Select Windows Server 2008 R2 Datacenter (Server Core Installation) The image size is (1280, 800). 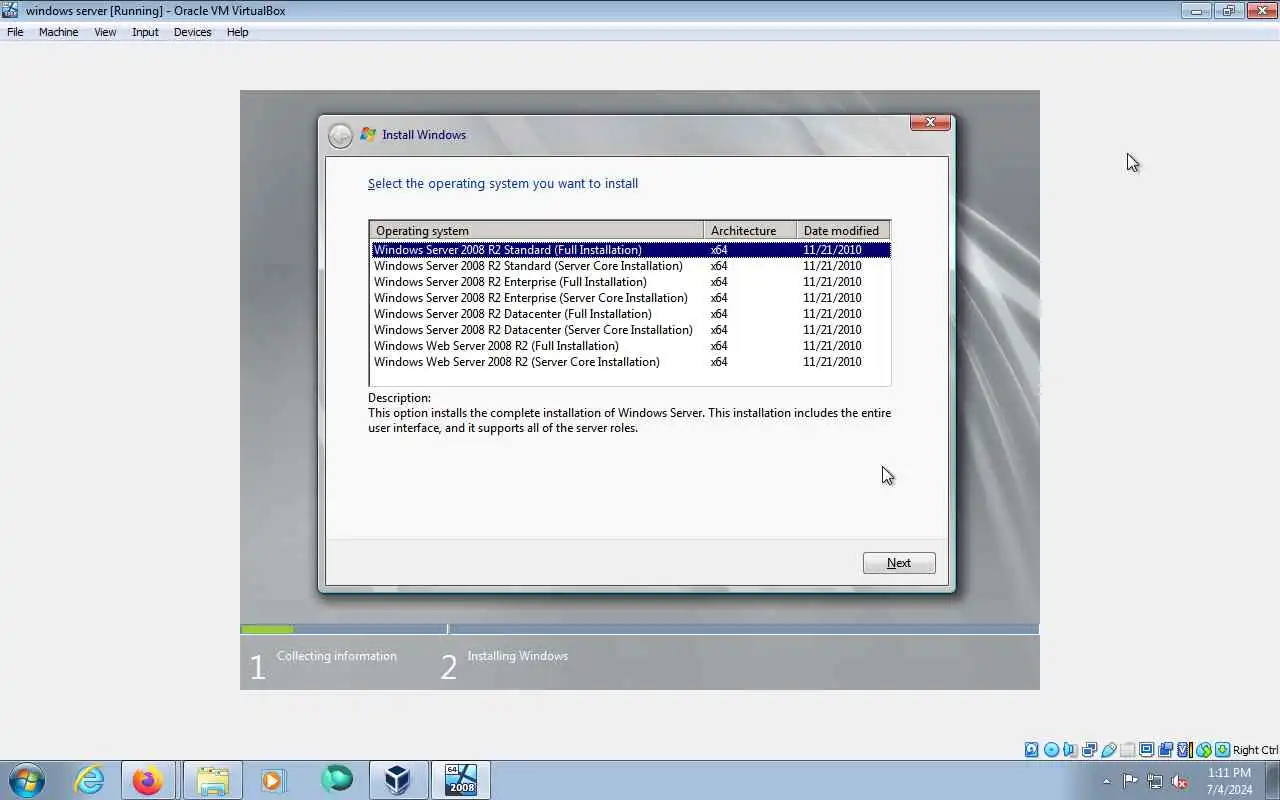(x=631, y=330)
